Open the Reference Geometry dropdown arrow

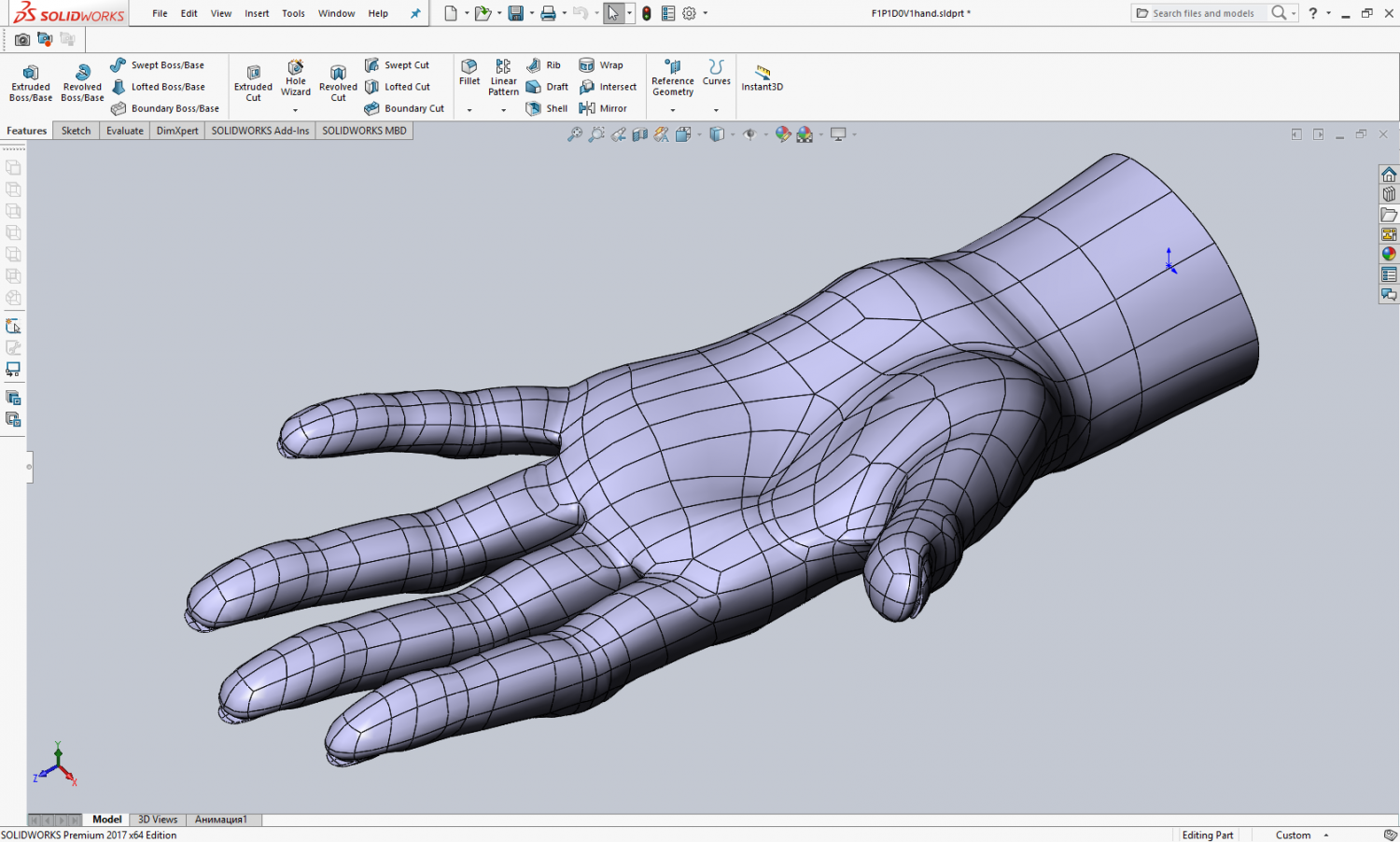(x=672, y=109)
